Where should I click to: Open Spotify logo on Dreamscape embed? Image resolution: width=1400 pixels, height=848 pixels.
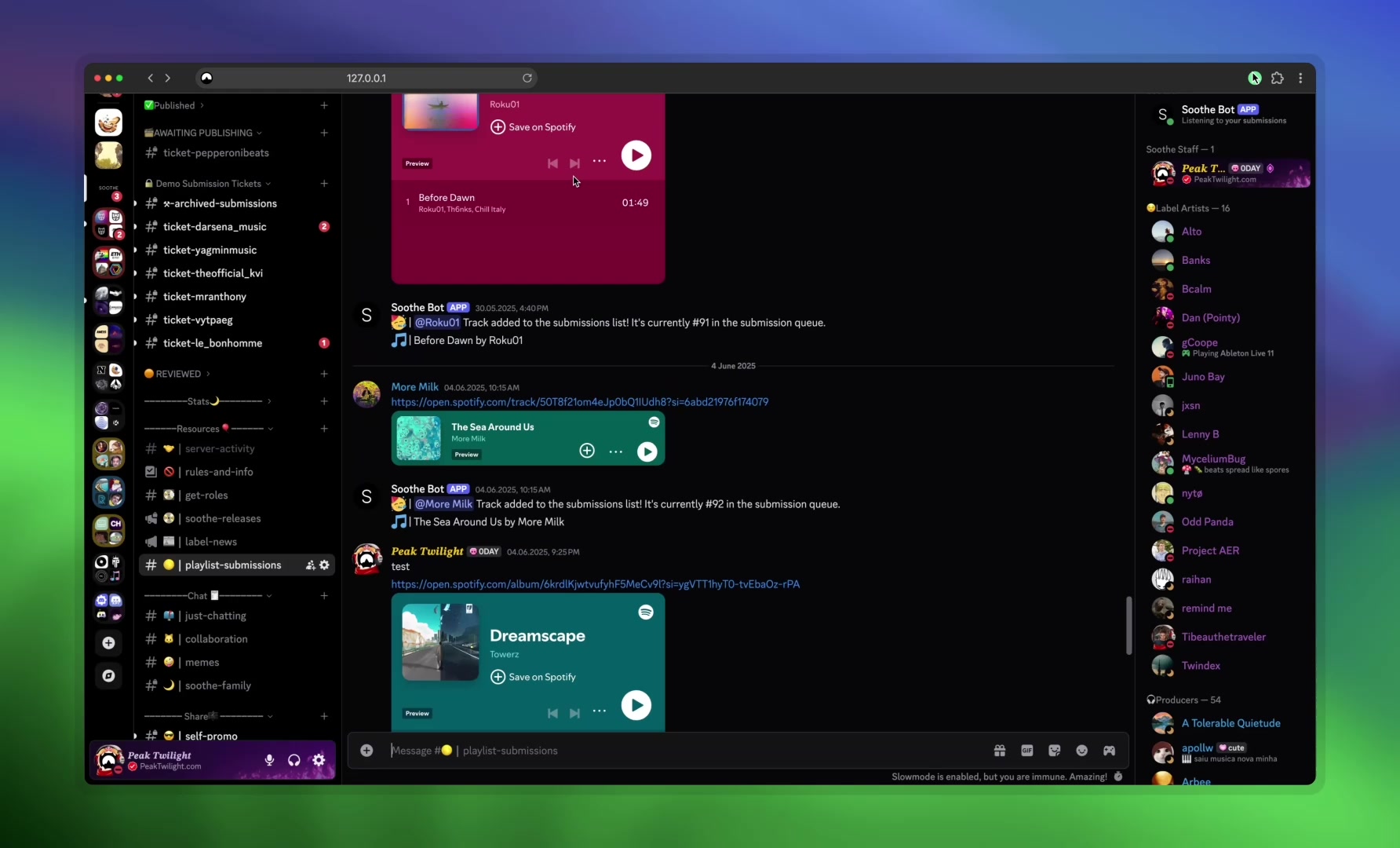646,612
